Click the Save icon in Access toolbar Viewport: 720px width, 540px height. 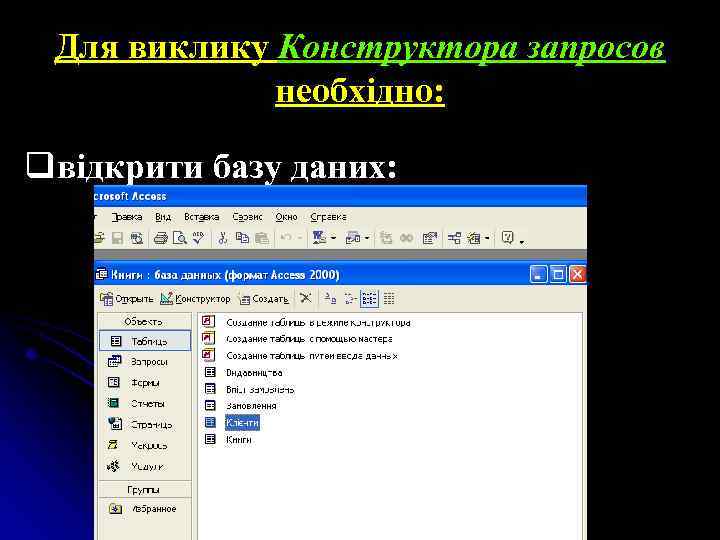(118, 238)
